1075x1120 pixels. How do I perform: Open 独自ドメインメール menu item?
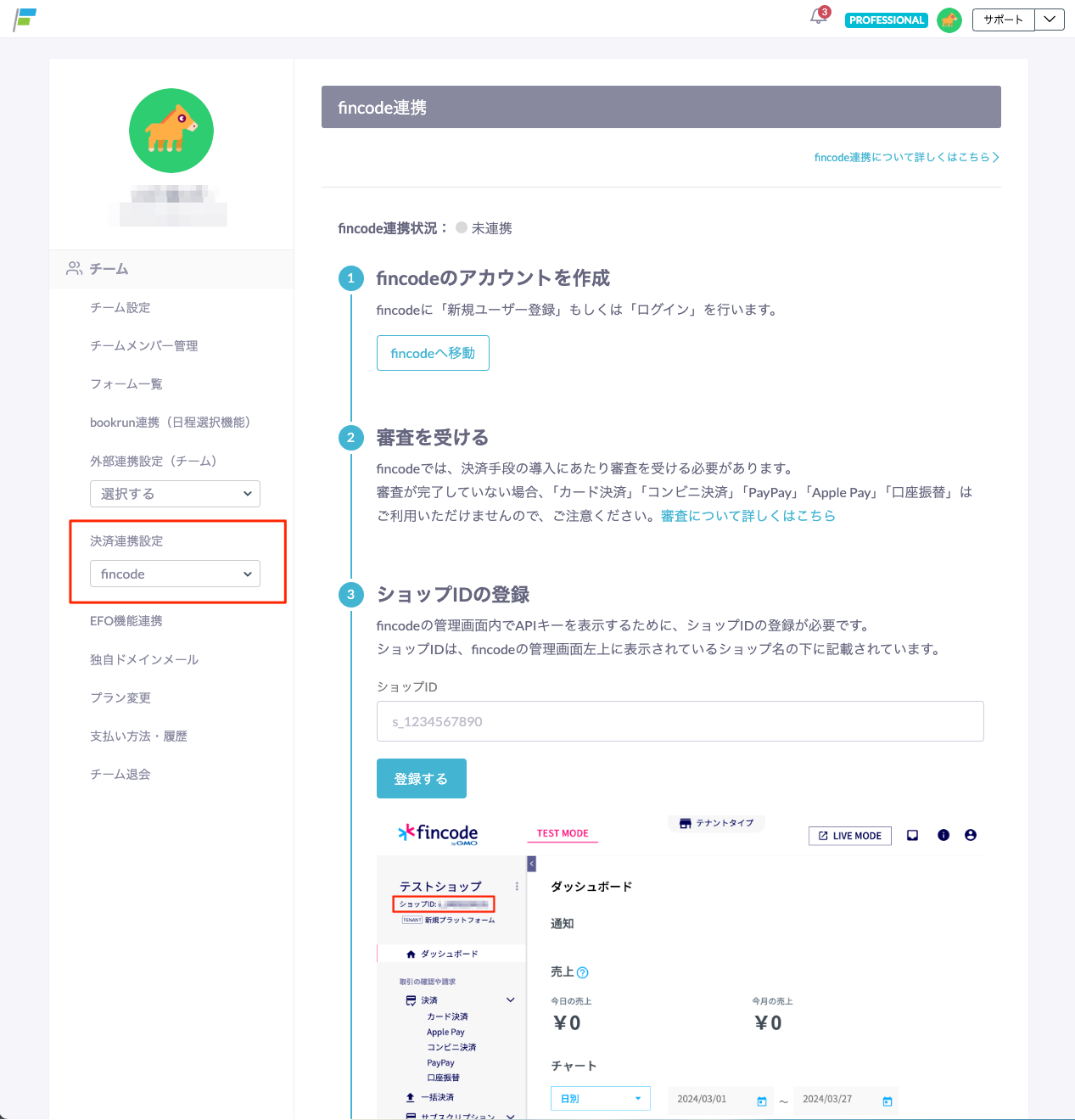pyautogui.click(x=144, y=659)
